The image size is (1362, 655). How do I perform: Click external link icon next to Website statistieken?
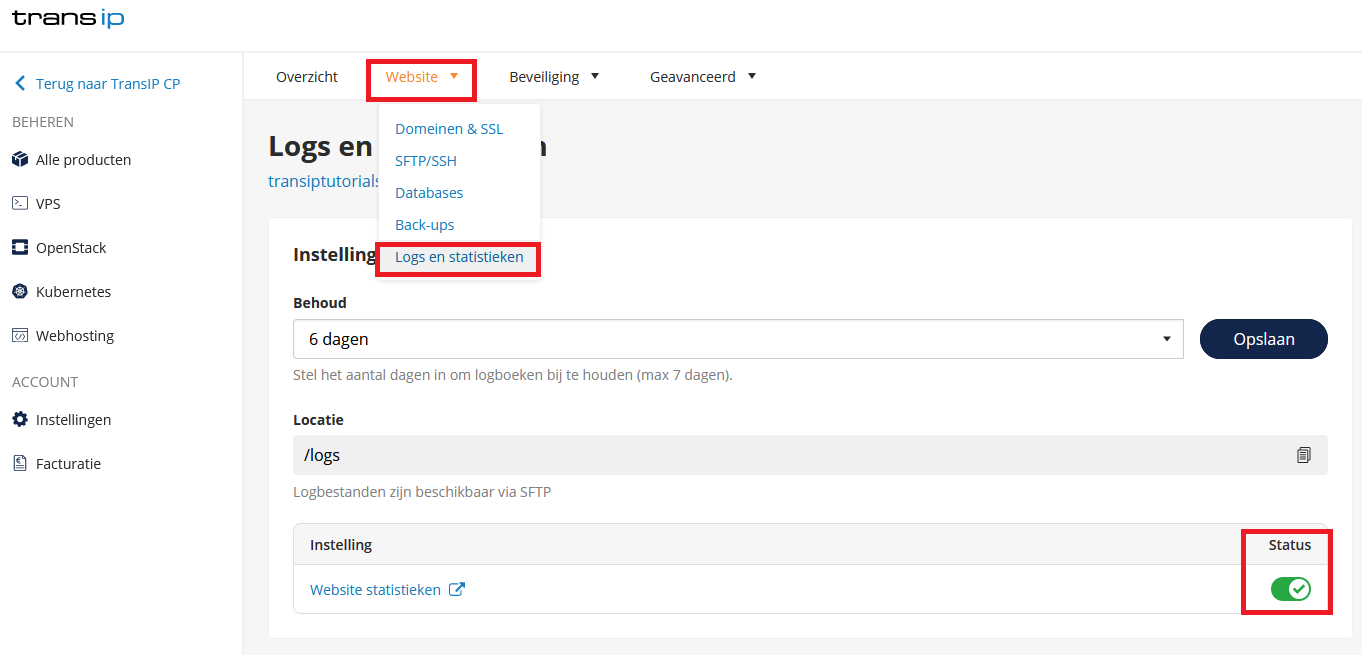tap(456, 590)
